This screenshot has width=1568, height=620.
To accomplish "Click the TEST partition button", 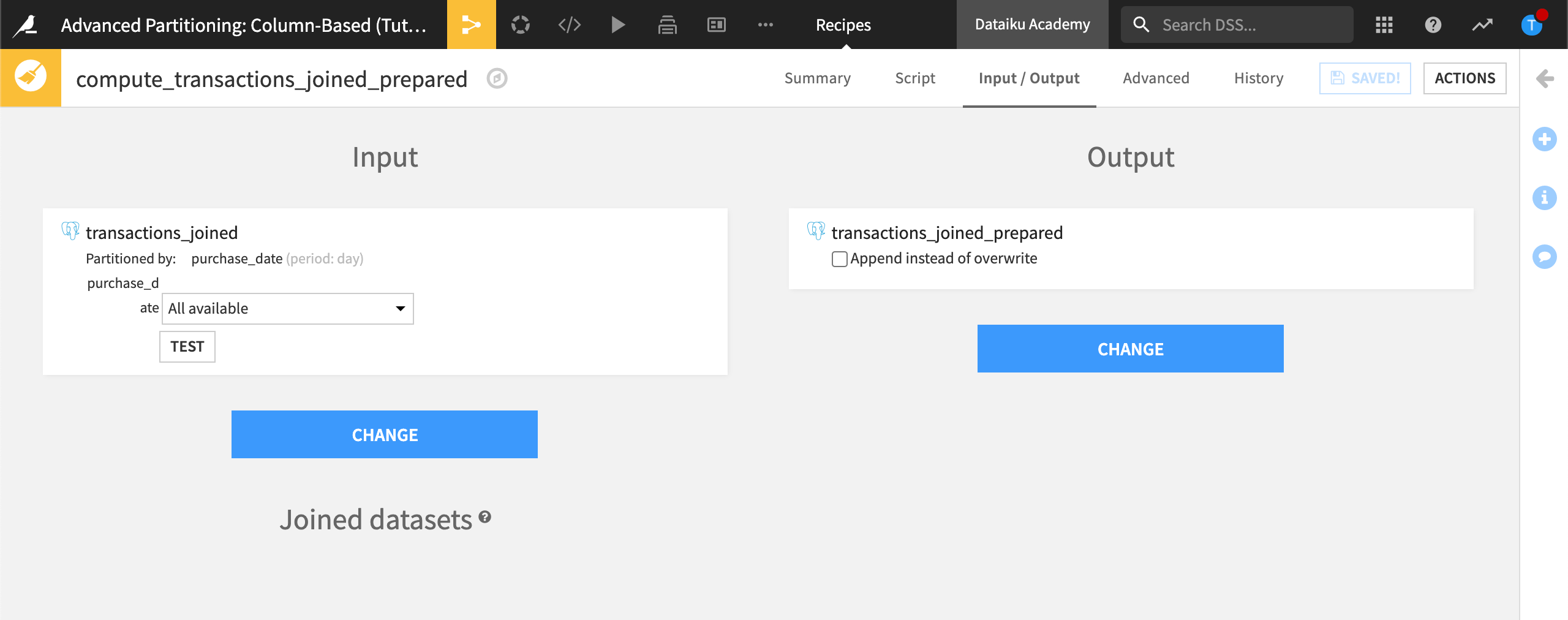I will pos(187,346).
